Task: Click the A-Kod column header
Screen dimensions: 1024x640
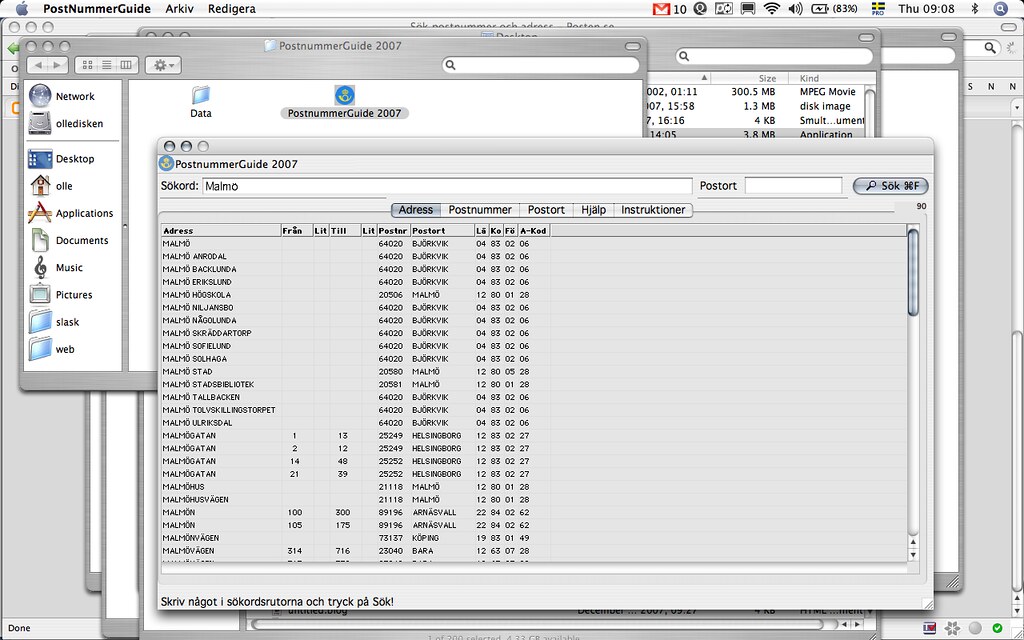Action: (534, 231)
